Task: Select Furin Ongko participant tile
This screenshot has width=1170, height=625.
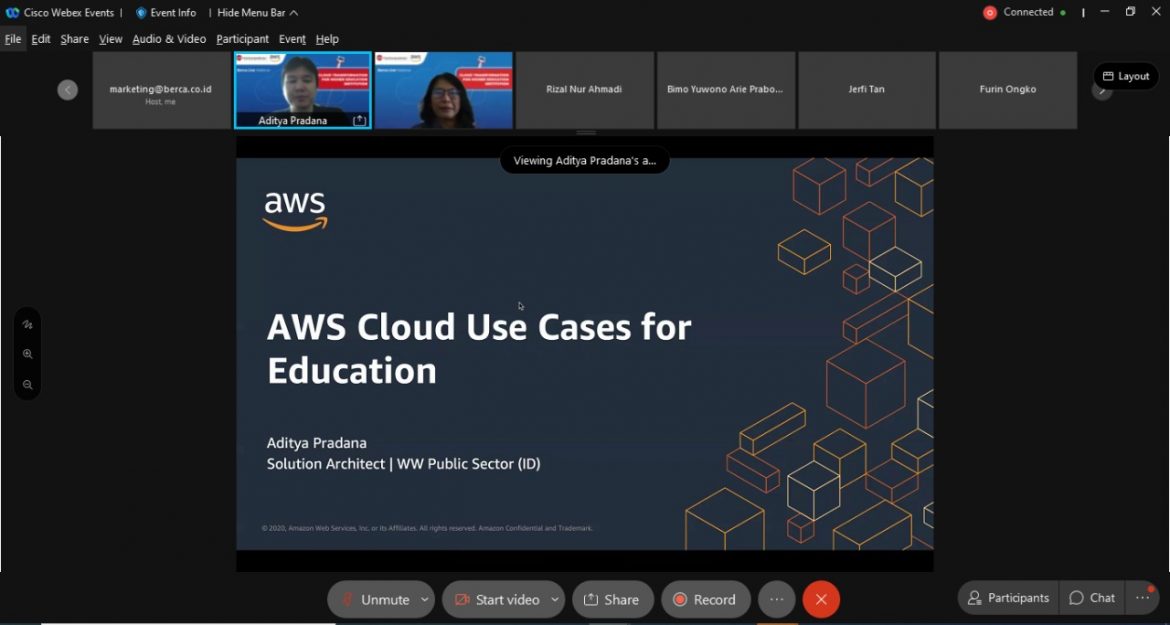Action: 1007,90
